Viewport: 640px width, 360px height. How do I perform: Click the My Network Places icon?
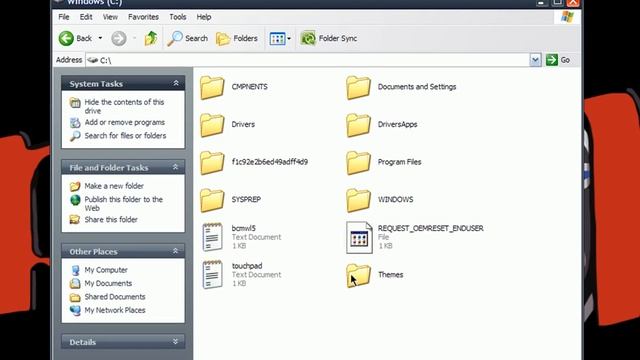click(x=75, y=310)
